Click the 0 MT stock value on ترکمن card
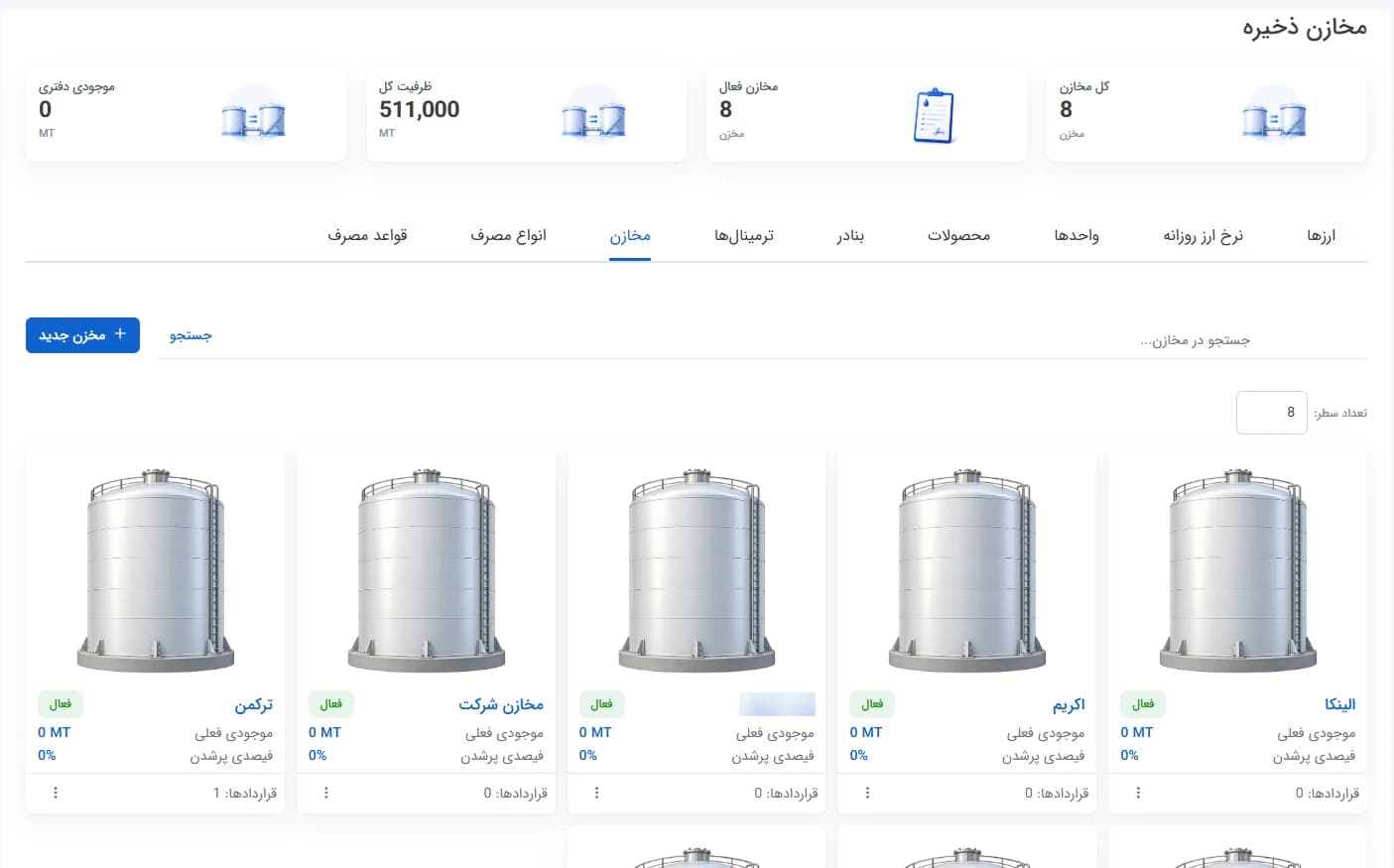The image size is (1394, 868). 55,732
